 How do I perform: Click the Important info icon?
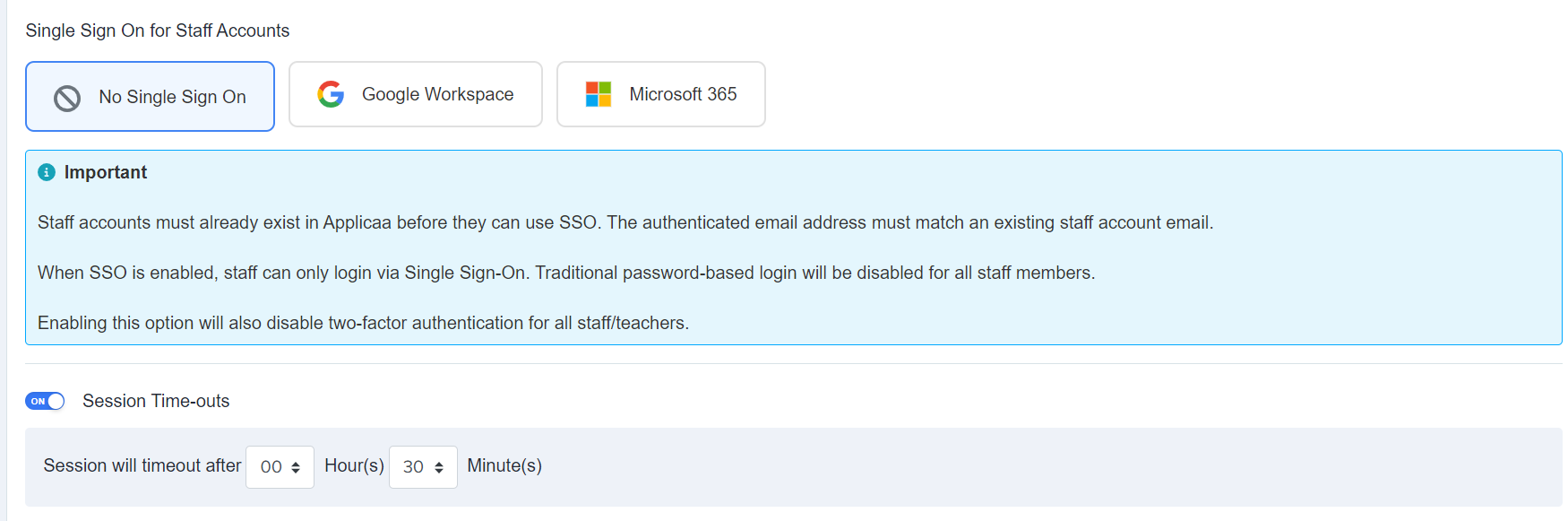click(x=47, y=172)
